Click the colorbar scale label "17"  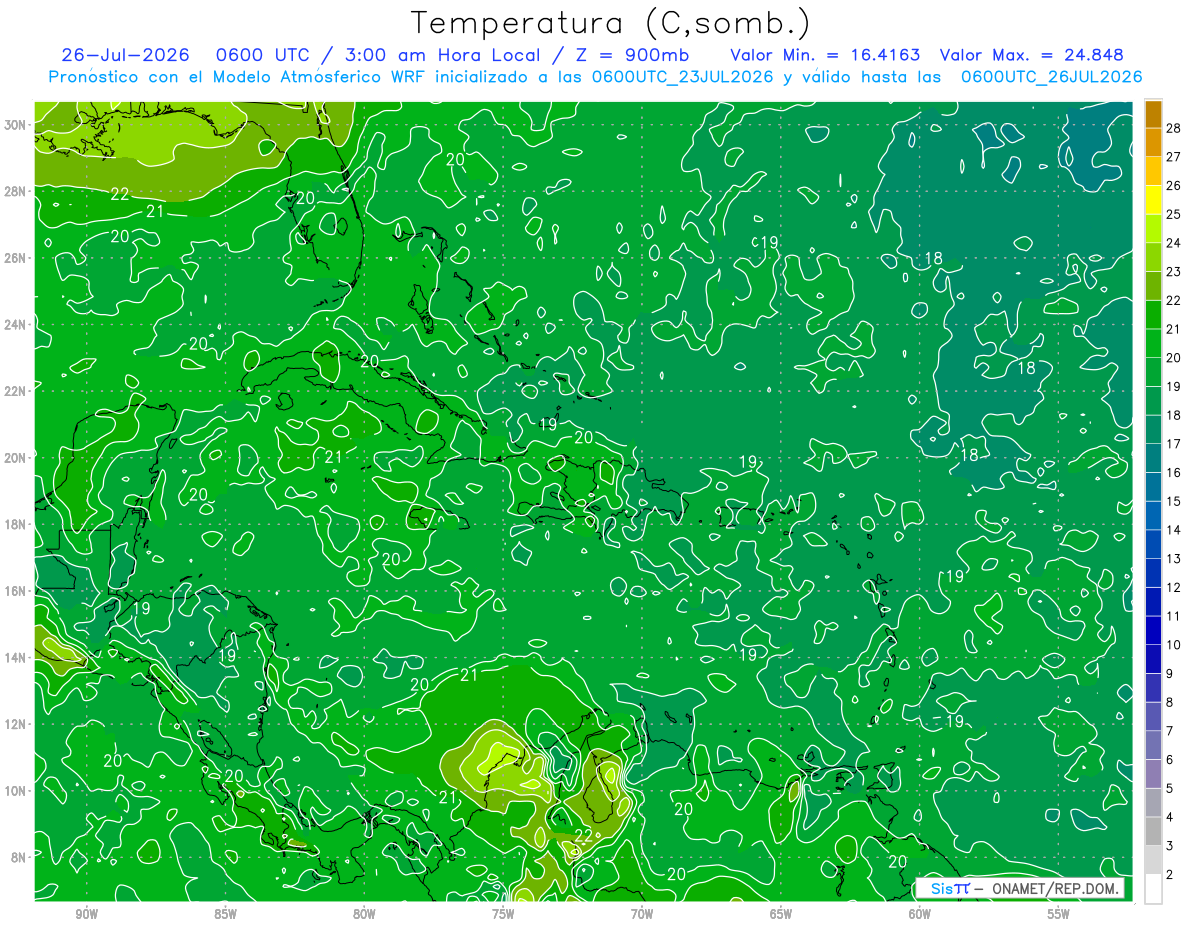[x=1173, y=443]
